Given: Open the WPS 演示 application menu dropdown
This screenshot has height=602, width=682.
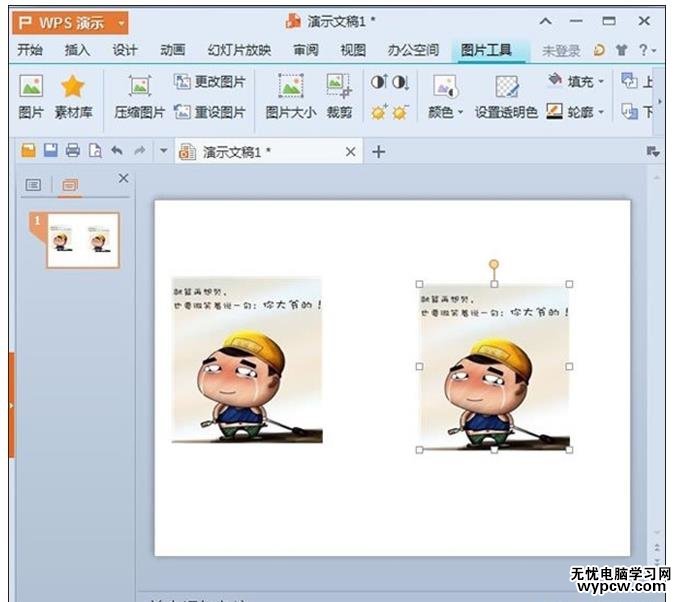Looking at the screenshot, I should pyautogui.click(x=121, y=23).
